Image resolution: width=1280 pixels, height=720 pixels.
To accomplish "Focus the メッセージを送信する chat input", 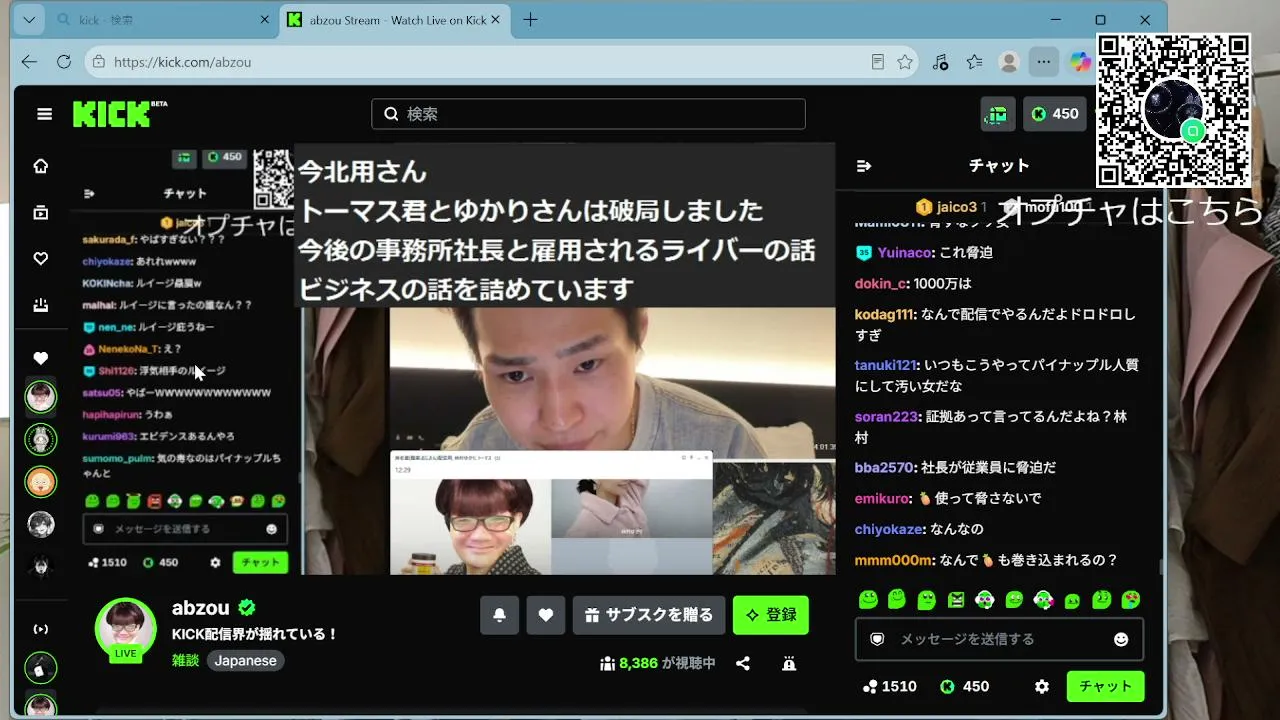I will click(999, 639).
